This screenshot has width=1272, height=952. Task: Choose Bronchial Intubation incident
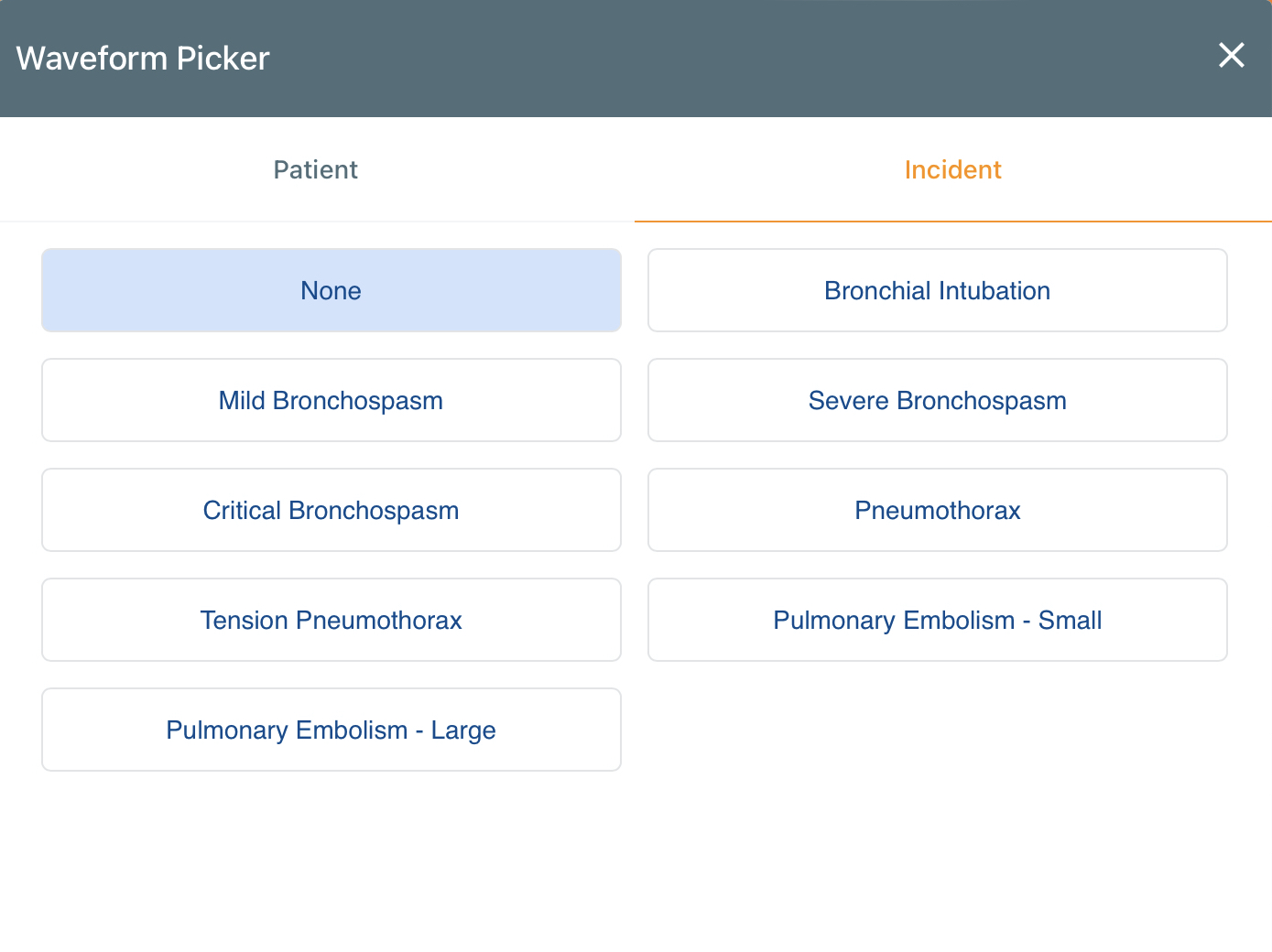click(937, 290)
